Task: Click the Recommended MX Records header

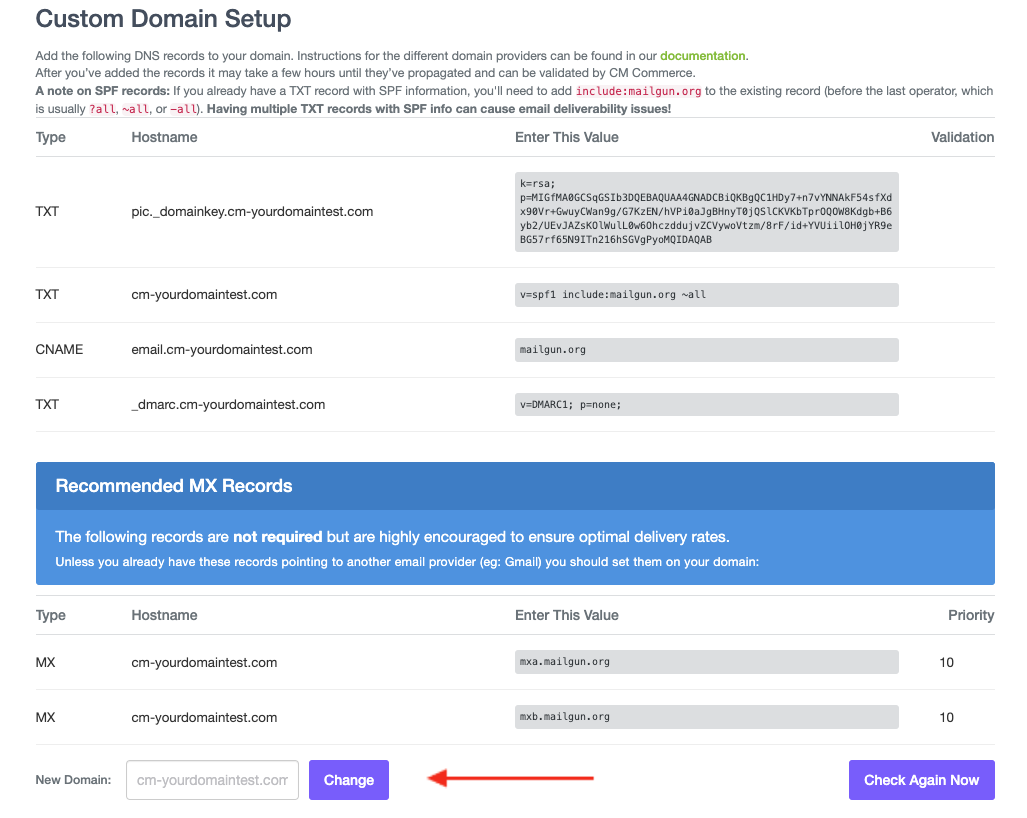Action: (173, 484)
